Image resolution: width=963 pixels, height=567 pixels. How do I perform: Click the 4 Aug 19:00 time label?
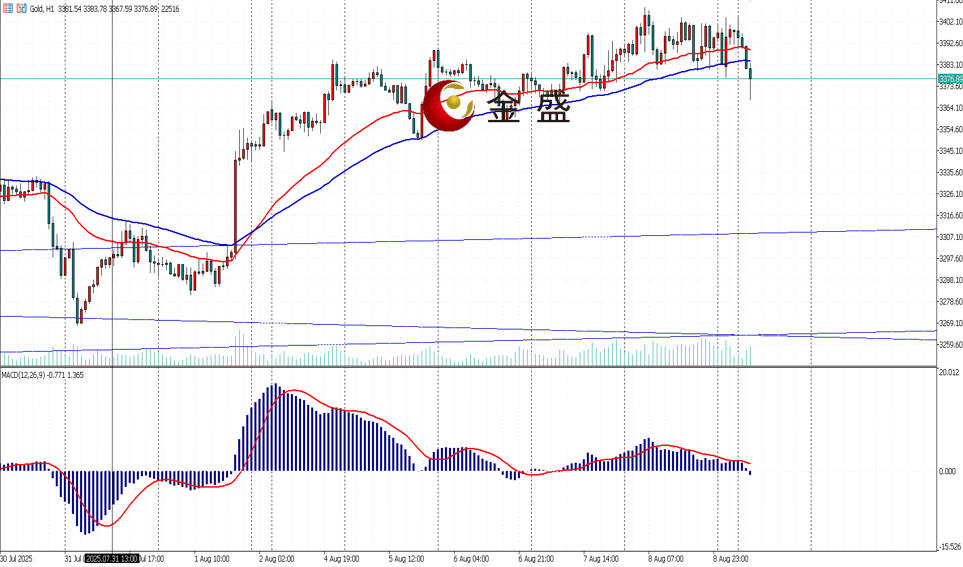[x=342, y=559]
